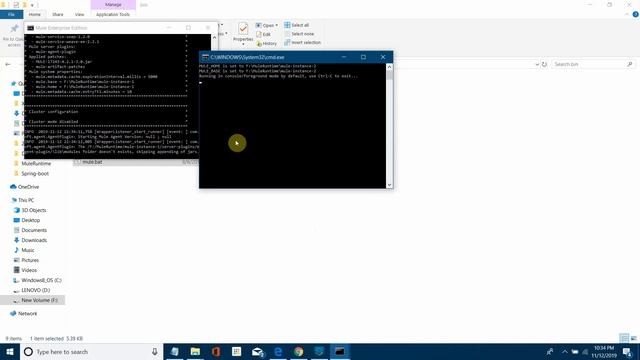Click Select all in ribbon
The image size is (640, 360).
coord(297,25)
